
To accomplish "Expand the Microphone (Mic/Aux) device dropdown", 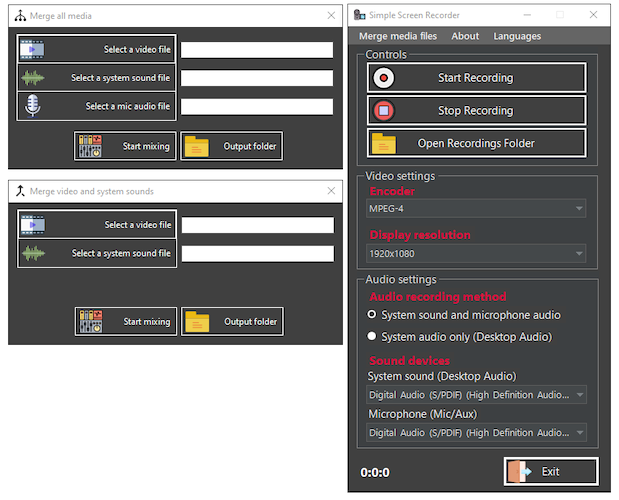I will click(476, 433).
